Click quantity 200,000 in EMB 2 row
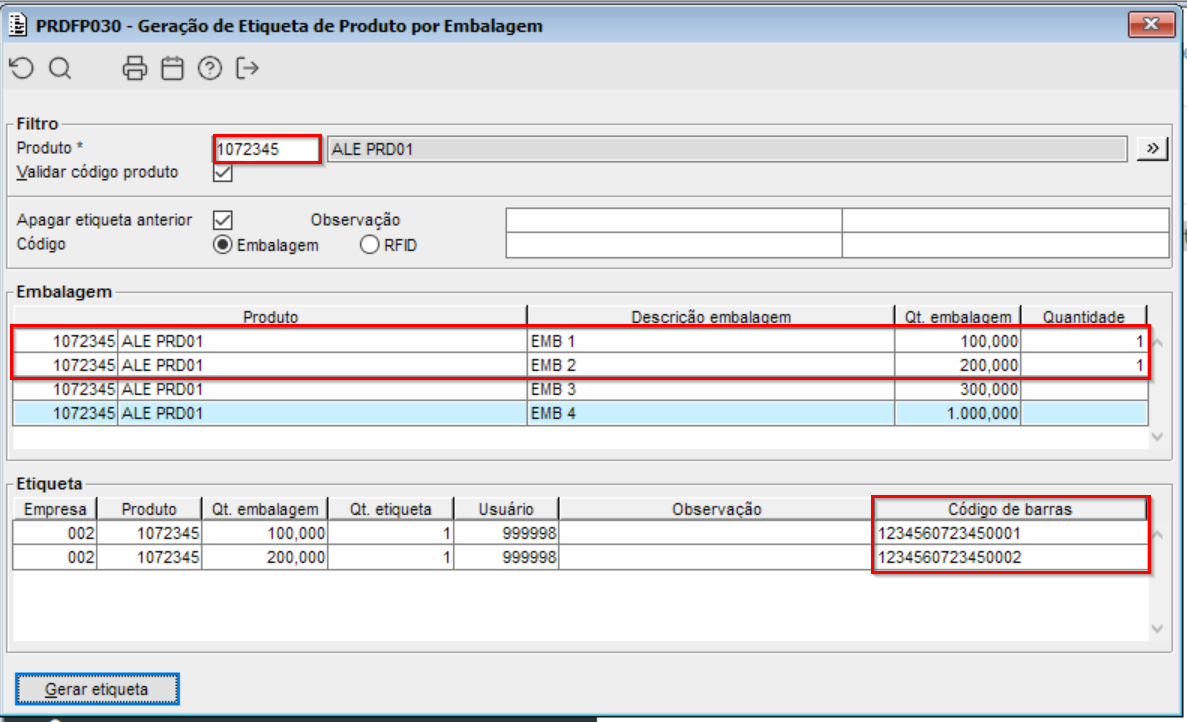 click(958, 366)
